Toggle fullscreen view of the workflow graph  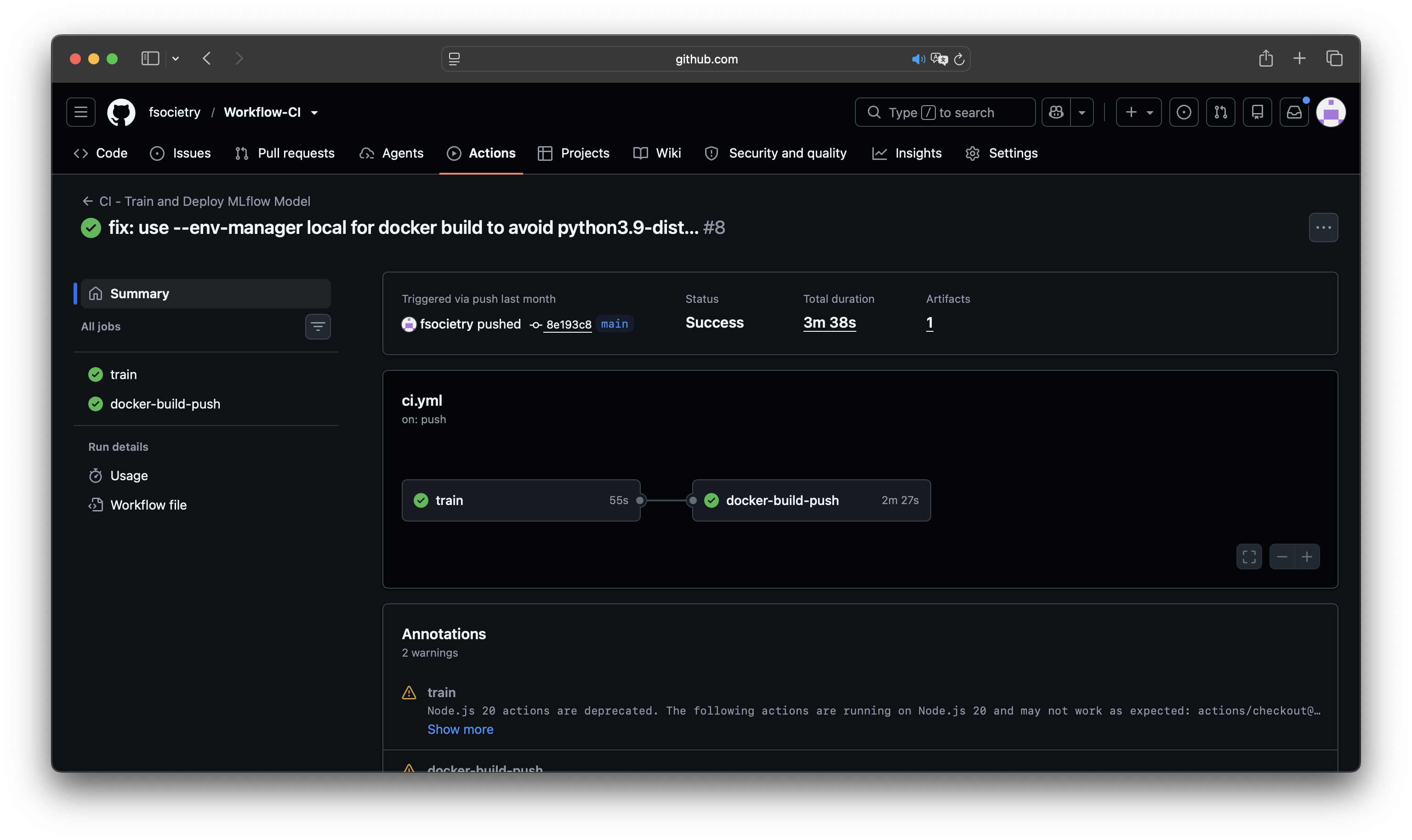pyautogui.click(x=1249, y=557)
